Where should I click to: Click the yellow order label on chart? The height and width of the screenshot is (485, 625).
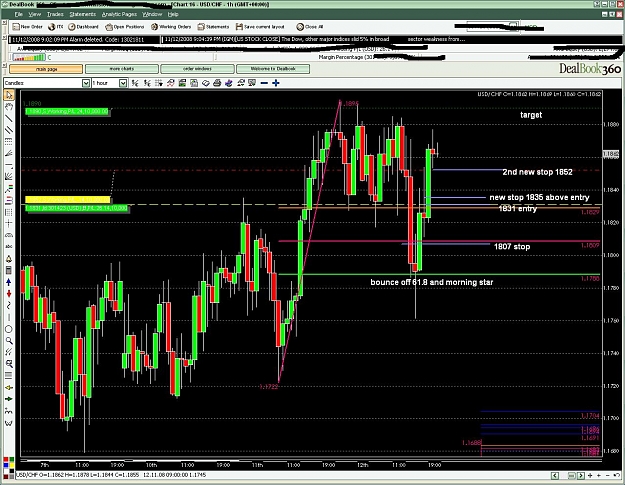tap(68, 199)
